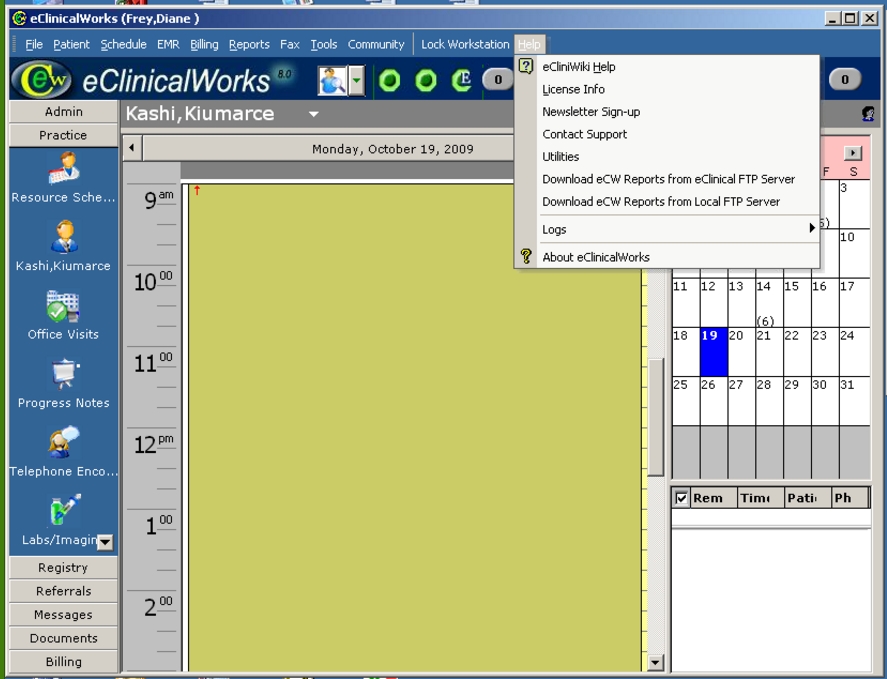
Task: Open the Fax menu
Action: (x=290, y=44)
